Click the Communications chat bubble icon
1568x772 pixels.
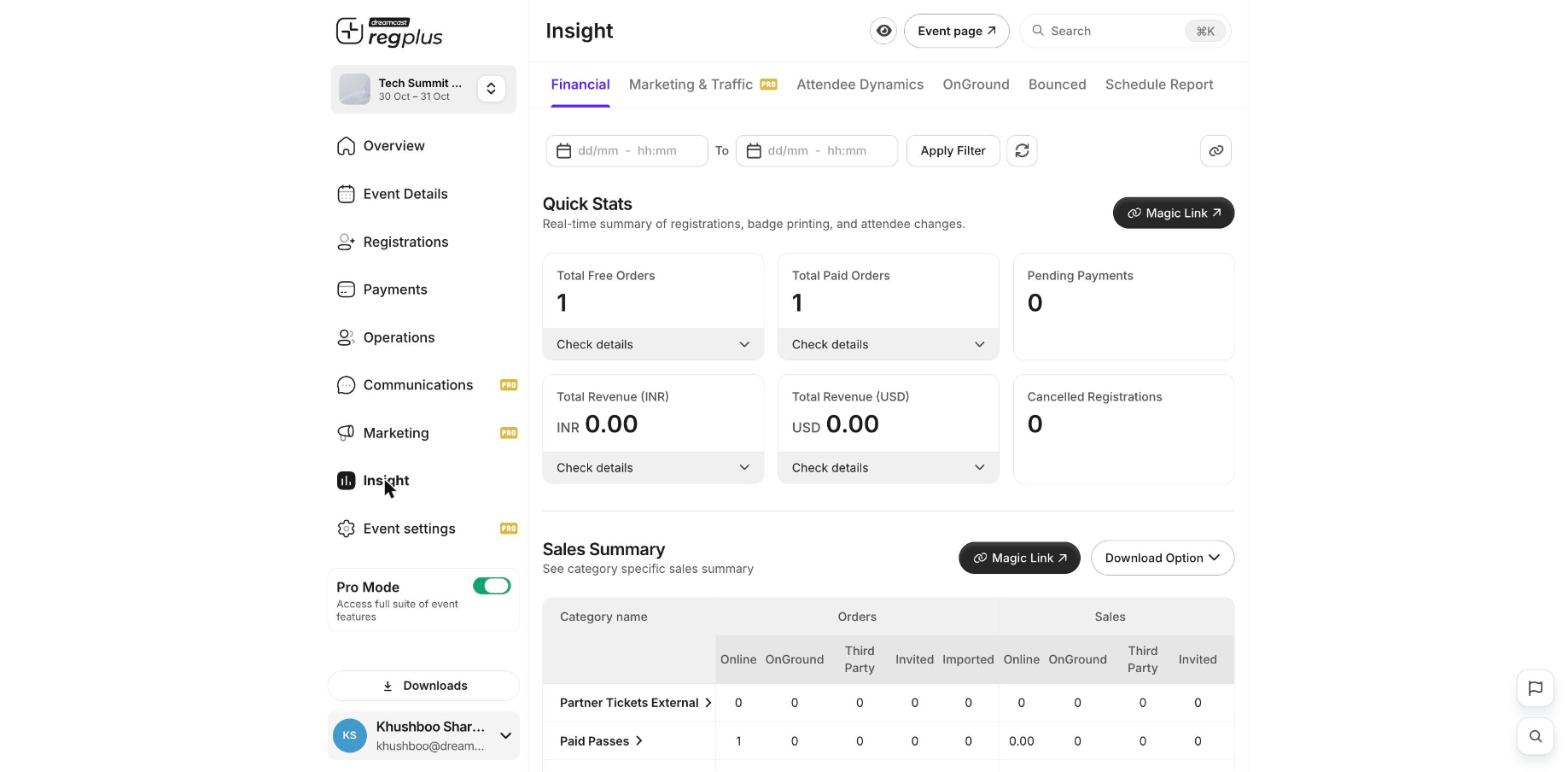click(346, 385)
